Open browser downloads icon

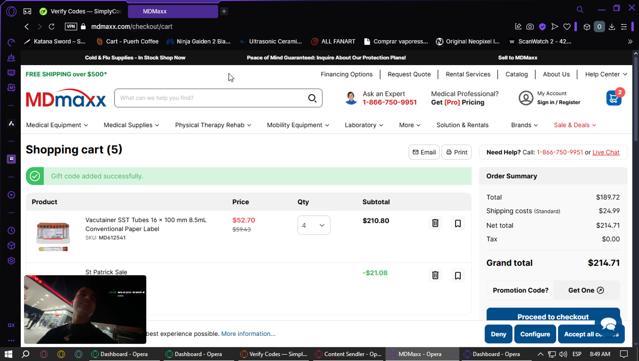click(612, 27)
